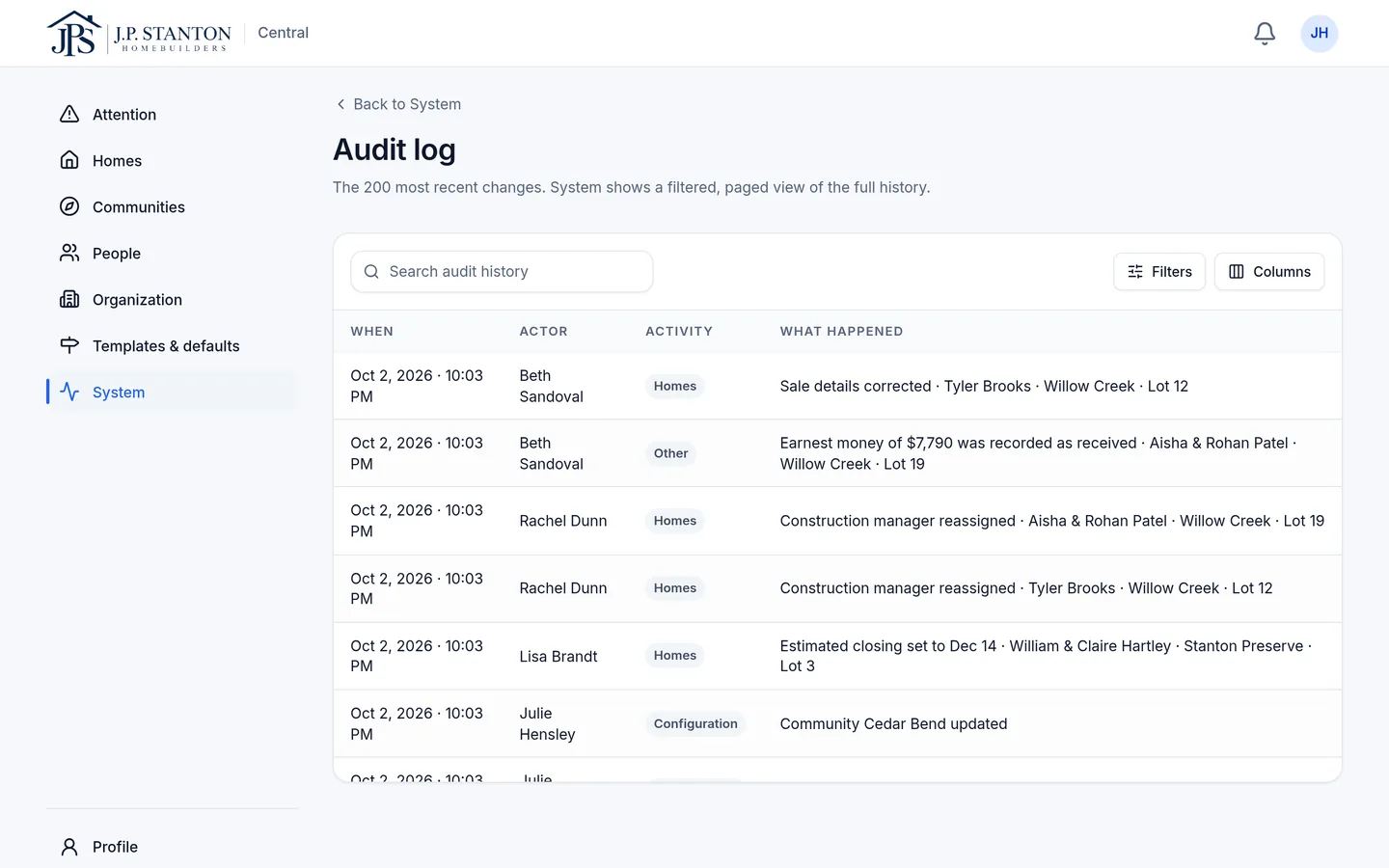Open the notifications bell
Viewport: 1389px width, 868px height.
coord(1265,34)
